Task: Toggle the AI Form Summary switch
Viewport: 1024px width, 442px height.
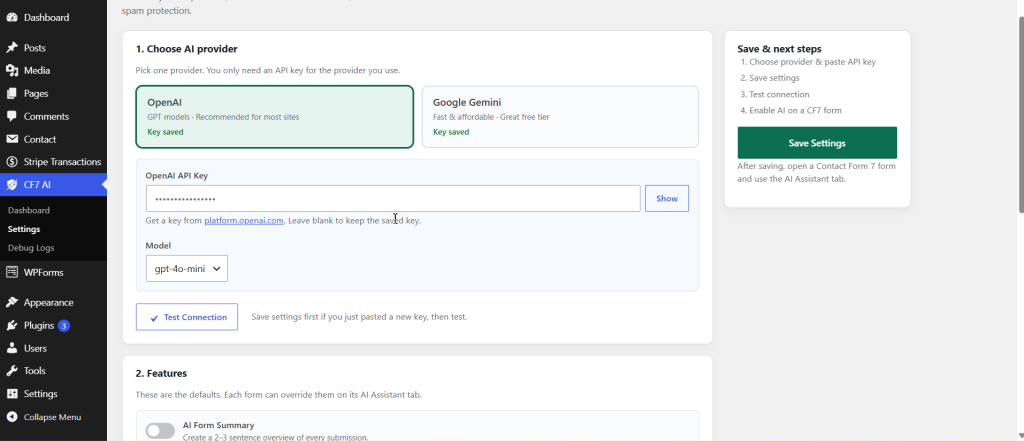Action: pyautogui.click(x=160, y=431)
